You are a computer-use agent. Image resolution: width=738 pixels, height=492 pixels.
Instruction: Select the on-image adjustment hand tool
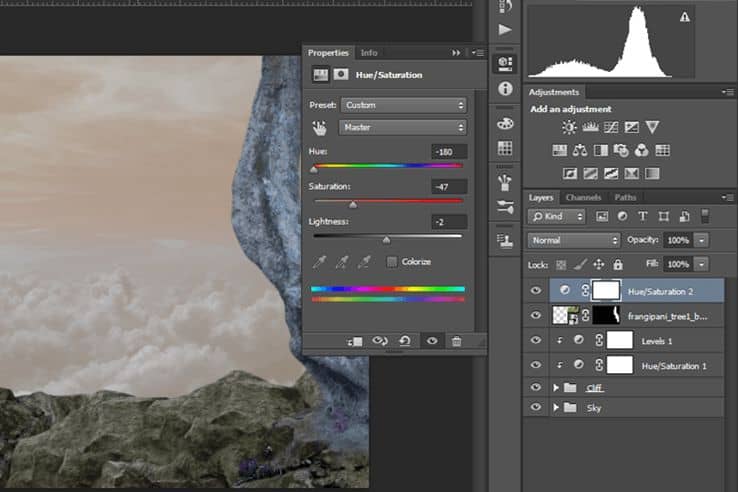point(320,128)
